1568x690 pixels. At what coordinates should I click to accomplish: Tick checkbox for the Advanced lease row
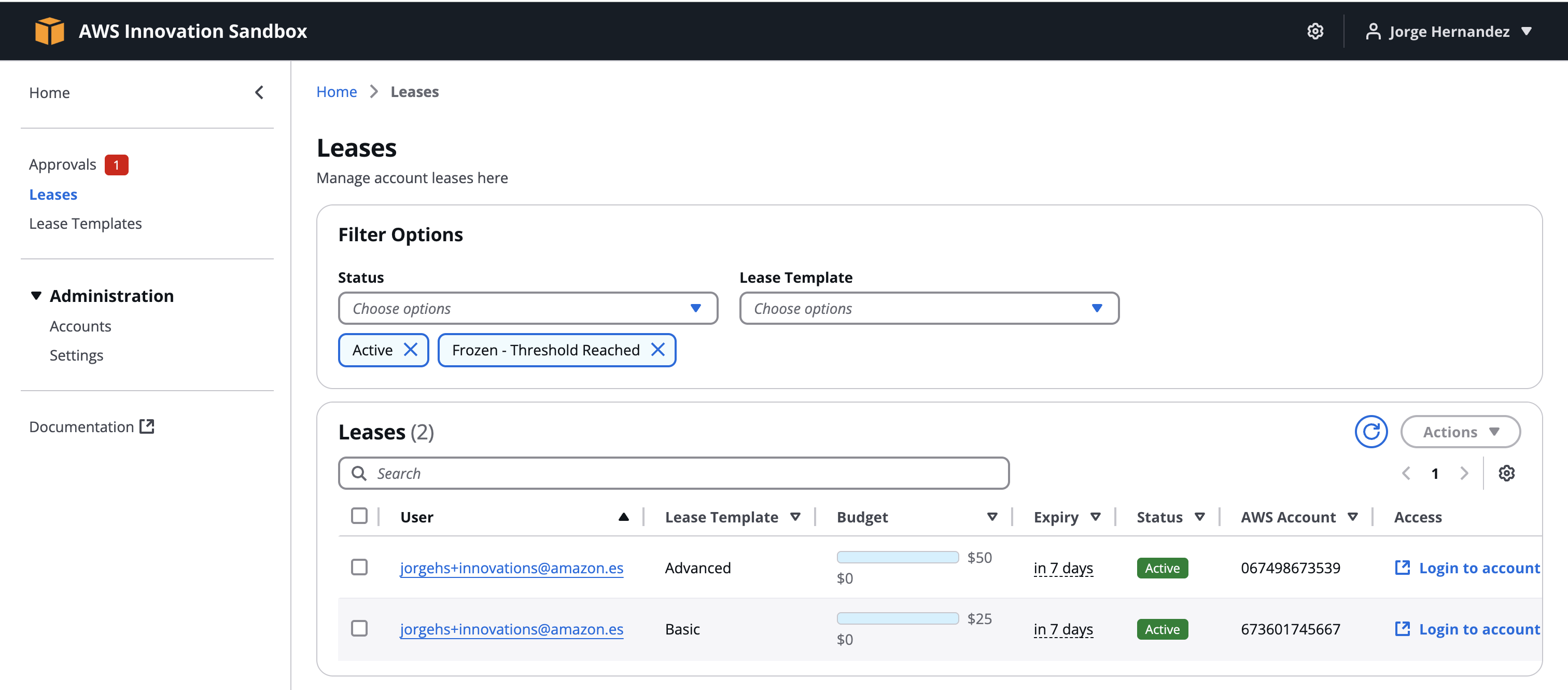point(359,567)
